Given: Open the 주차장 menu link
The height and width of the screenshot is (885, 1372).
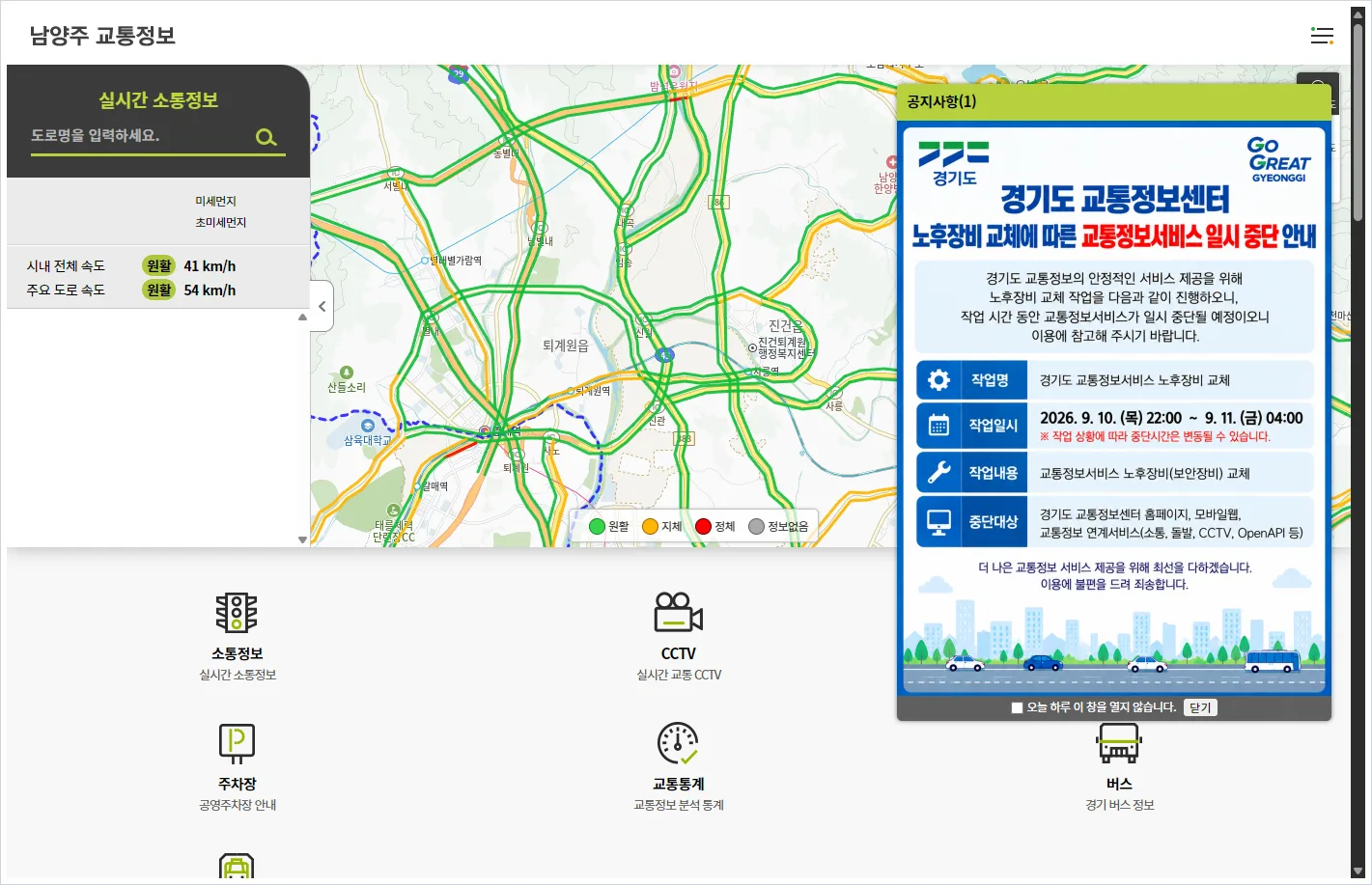Looking at the screenshot, I should point(238,784).
